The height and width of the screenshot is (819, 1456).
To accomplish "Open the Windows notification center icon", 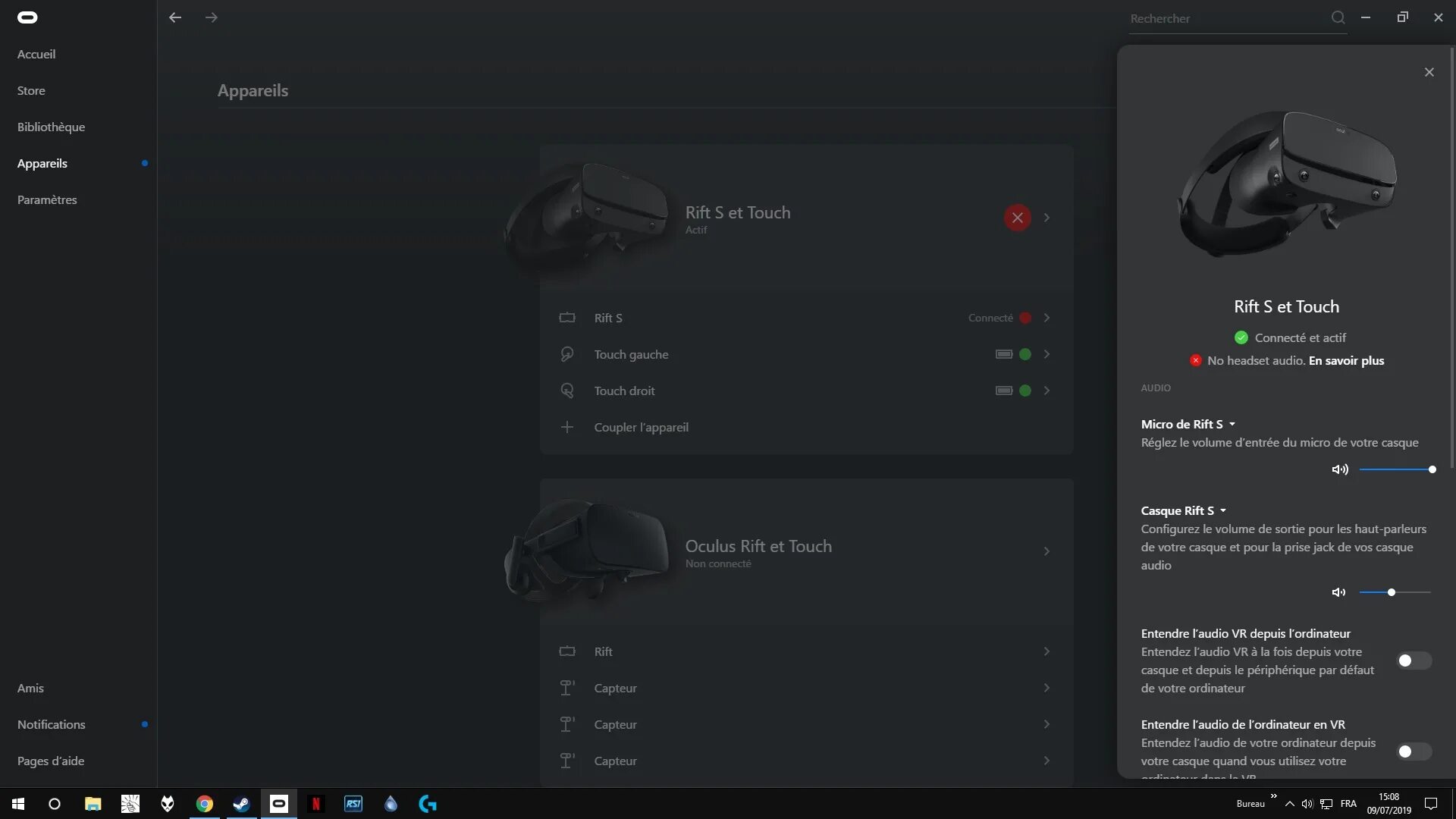I will 1431,804.
